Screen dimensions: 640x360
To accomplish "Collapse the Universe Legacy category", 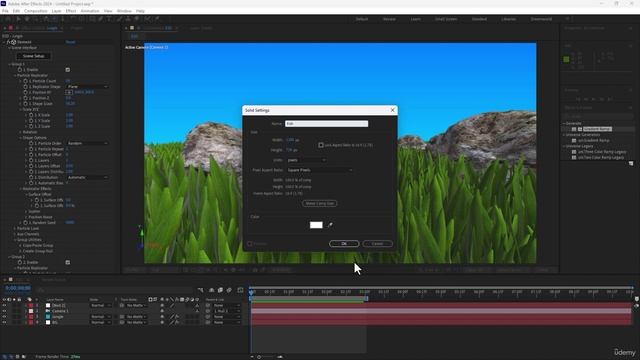I will [x=564, y=146].
